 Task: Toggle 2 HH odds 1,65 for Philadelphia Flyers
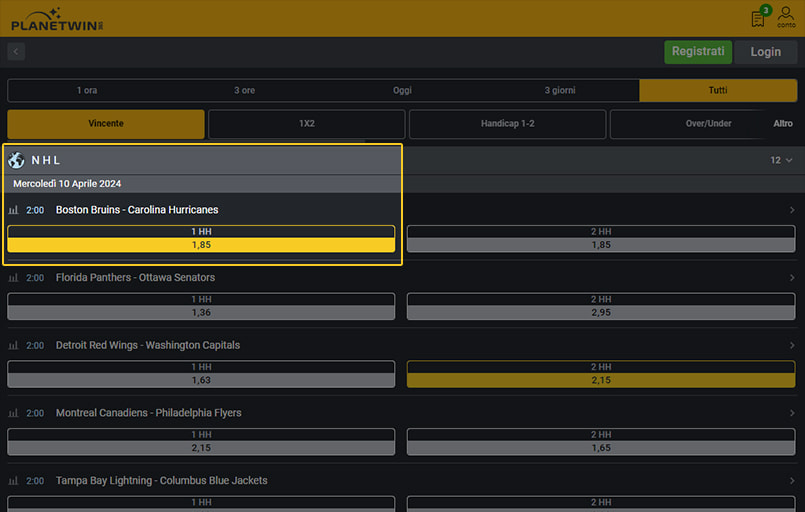tap(601, 442)
